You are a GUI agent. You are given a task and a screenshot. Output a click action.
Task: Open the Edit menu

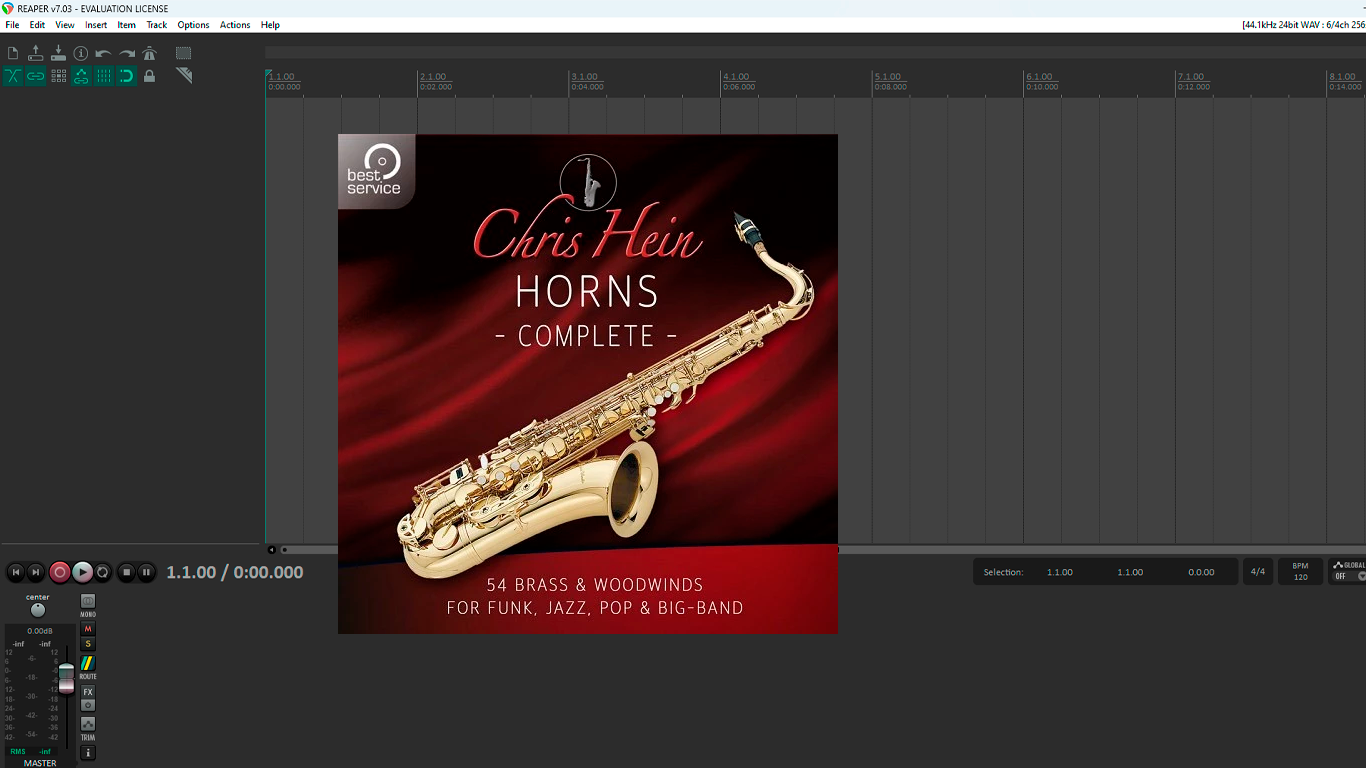37,25
